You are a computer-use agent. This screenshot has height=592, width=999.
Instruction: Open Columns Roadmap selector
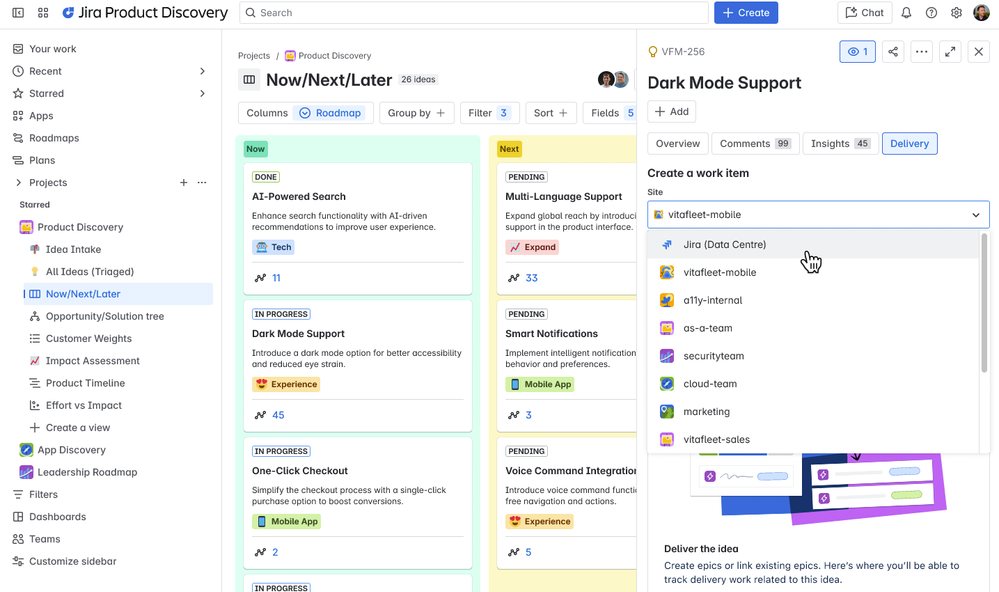click(304, 113)
